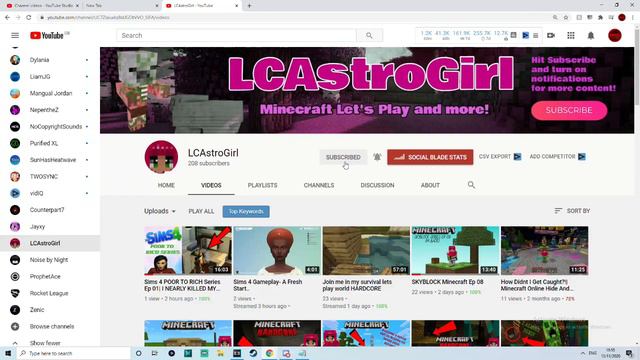
Task: Click the vidIQ play icon in header
Action: coord(525,36)
